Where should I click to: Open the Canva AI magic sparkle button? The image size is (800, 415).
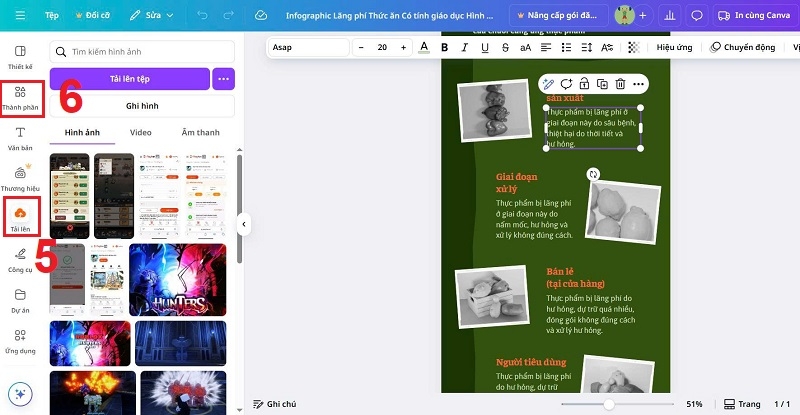pos(20,394)
